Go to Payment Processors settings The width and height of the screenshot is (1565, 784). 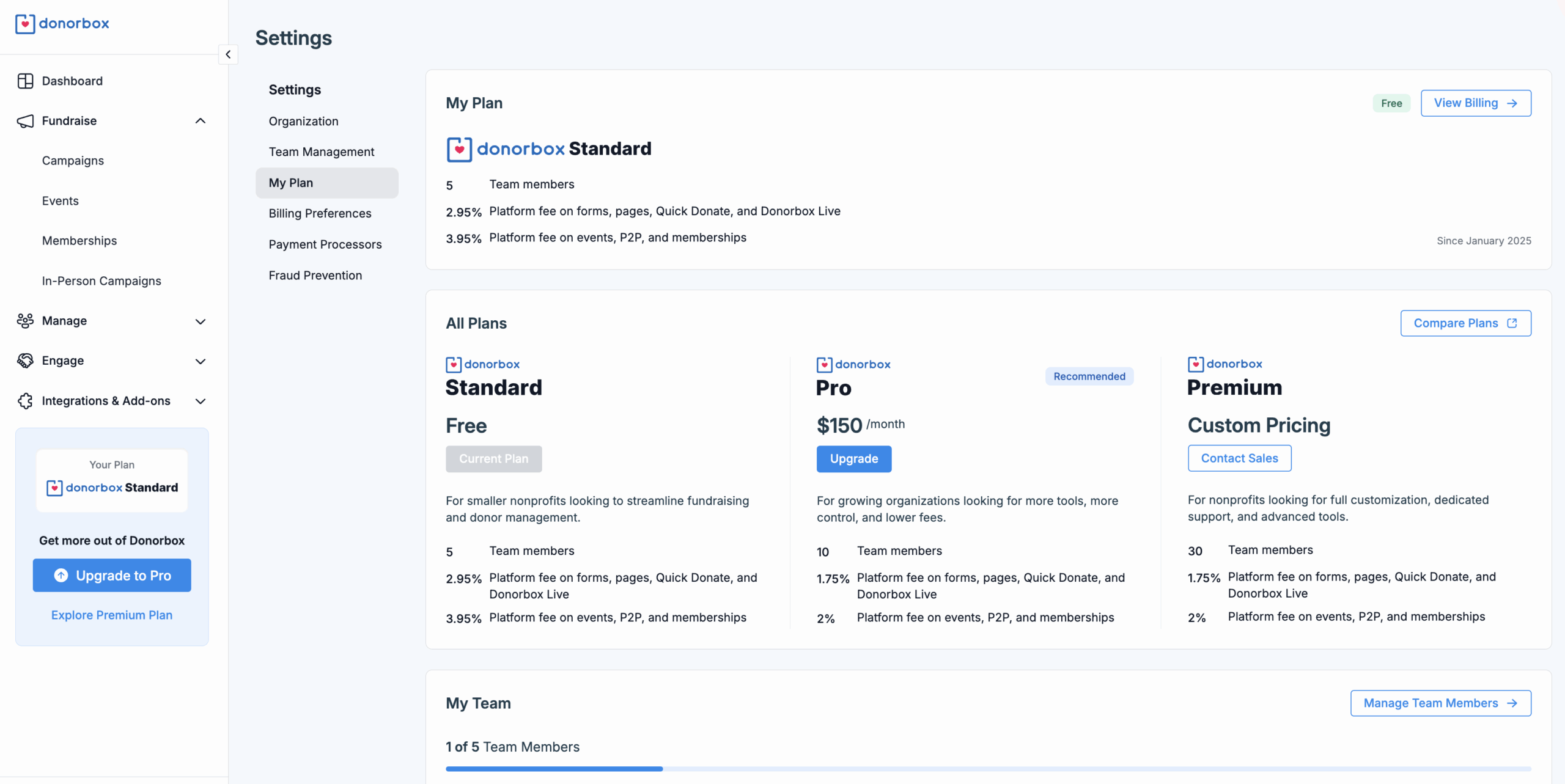pos(325,244)
